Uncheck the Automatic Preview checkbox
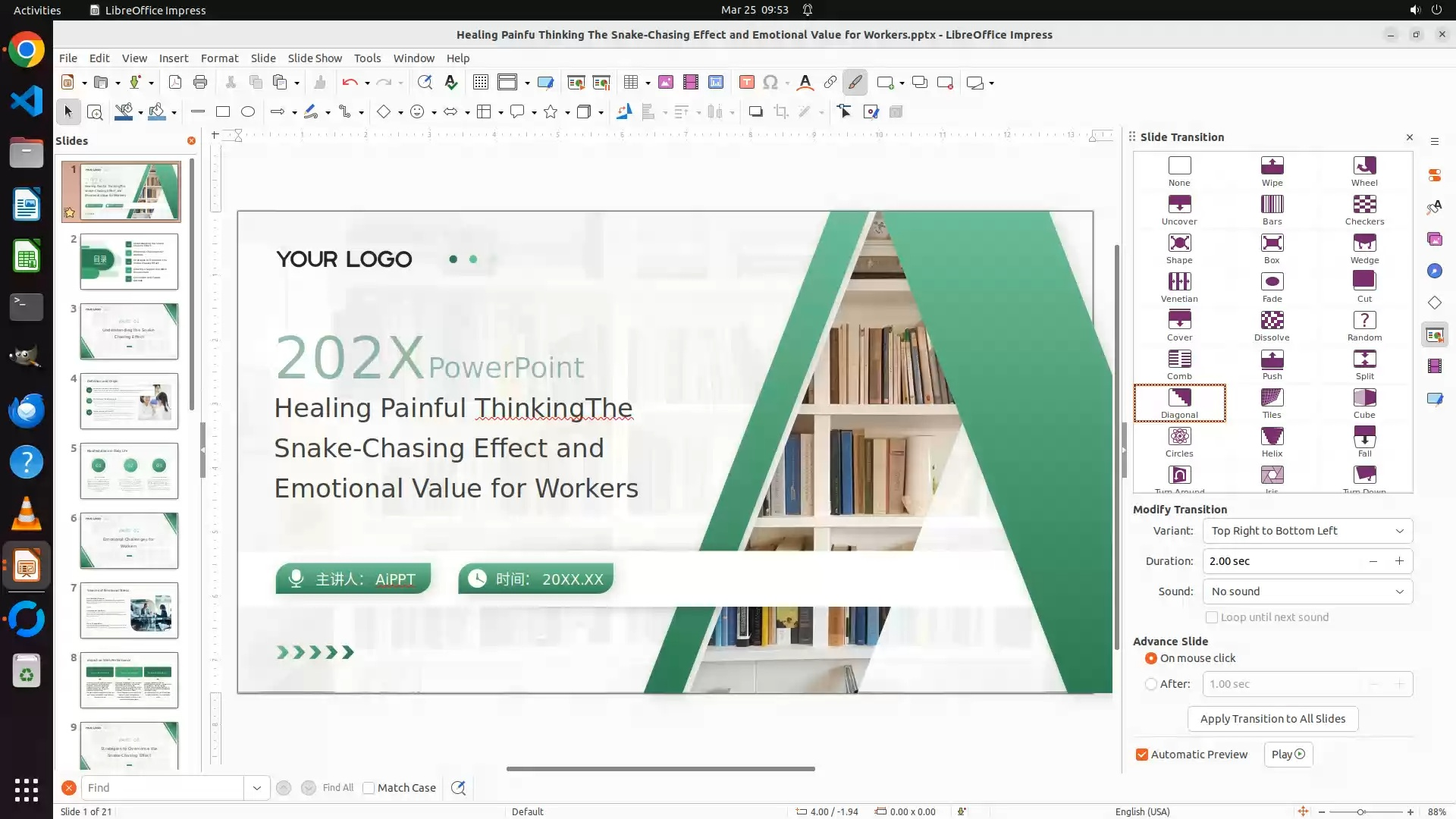The width and height of the screenshot is (1456, 819). [x=1141, y=755]
